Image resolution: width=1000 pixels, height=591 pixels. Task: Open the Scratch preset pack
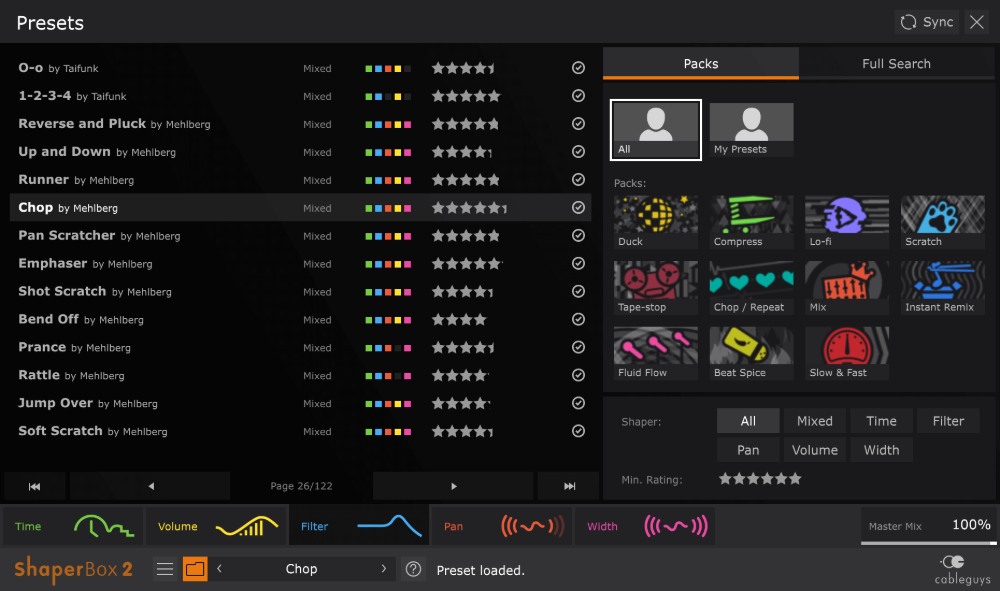[943, 222]
